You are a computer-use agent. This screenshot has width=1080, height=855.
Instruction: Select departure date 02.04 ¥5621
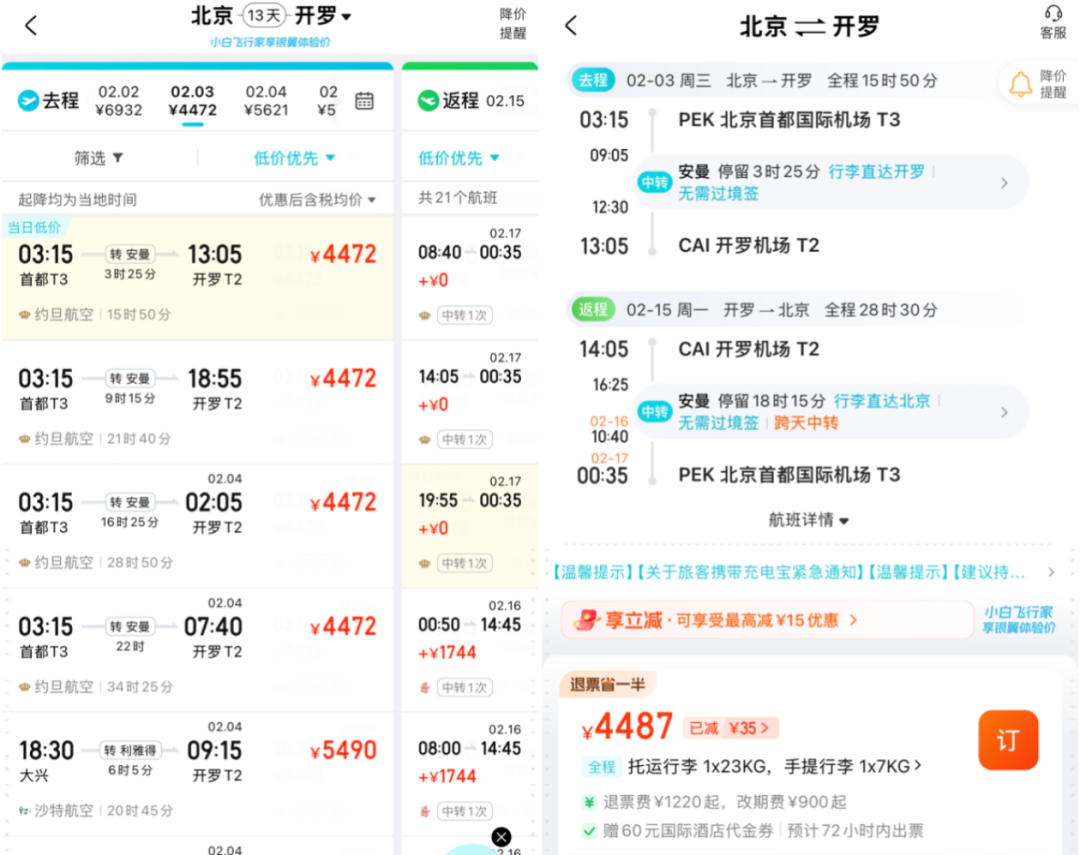click(266, 101)
